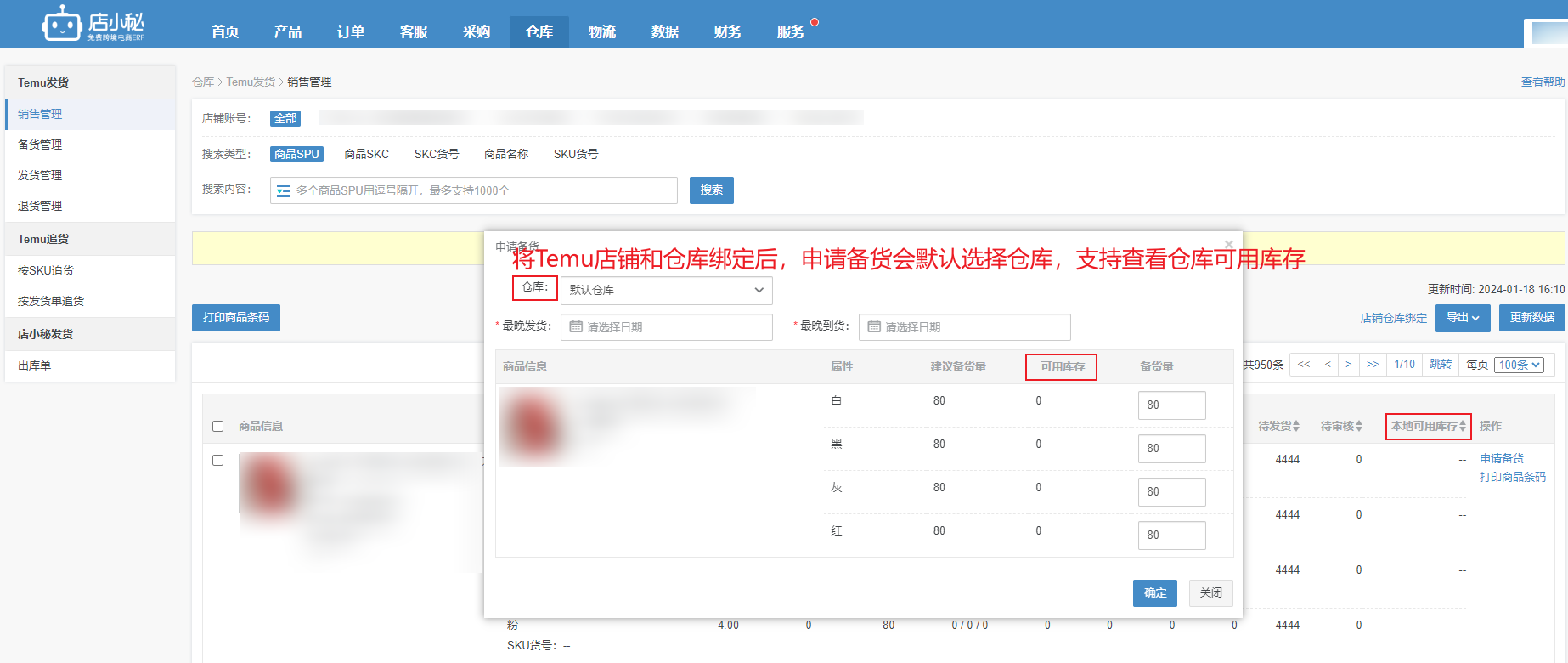Open the 采购 top menu
This screenshot has width=1568, height=663.
[477, 31]
